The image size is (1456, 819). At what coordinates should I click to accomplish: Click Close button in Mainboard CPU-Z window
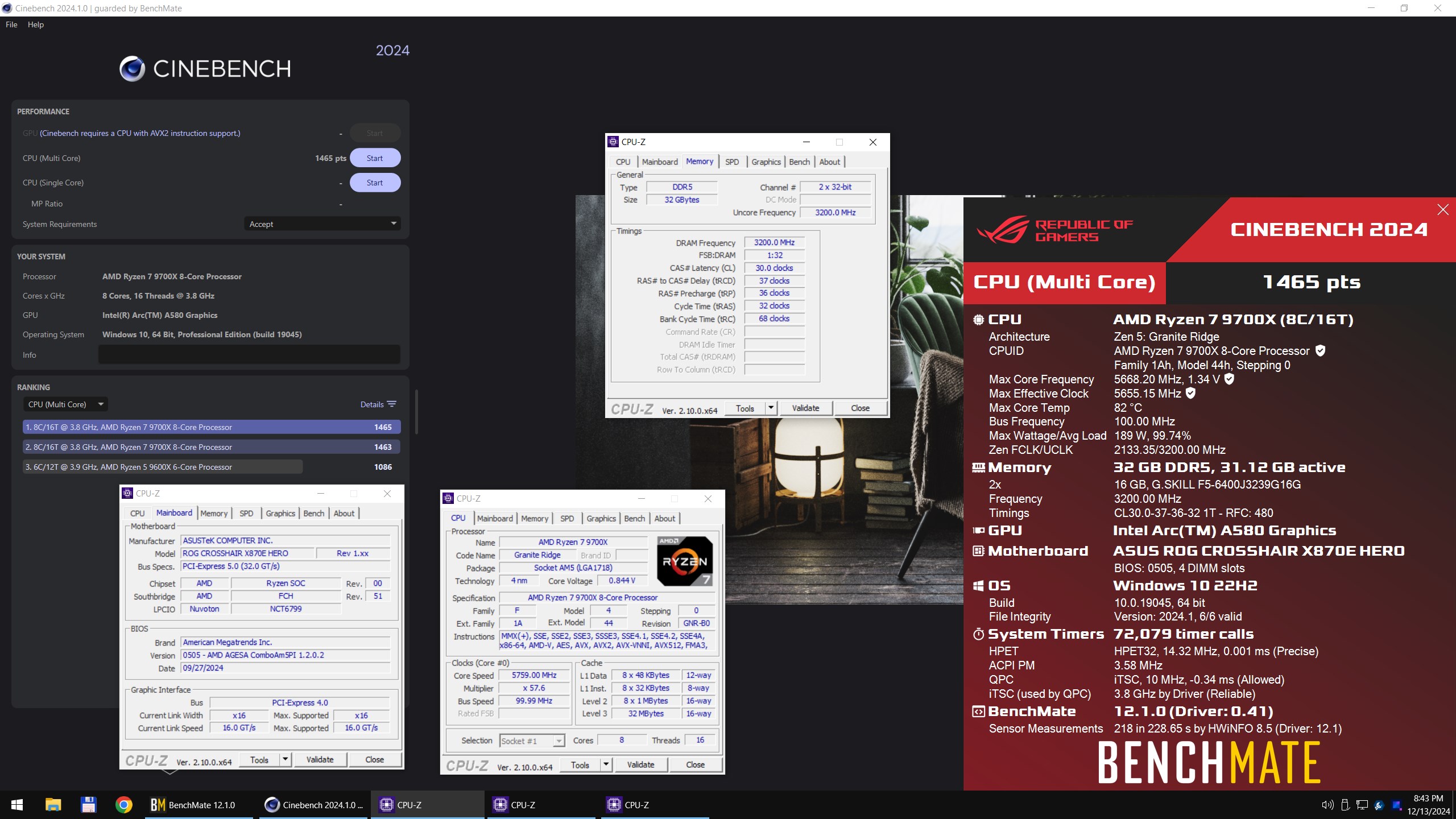pyautogui.click(x=374, y=760)
